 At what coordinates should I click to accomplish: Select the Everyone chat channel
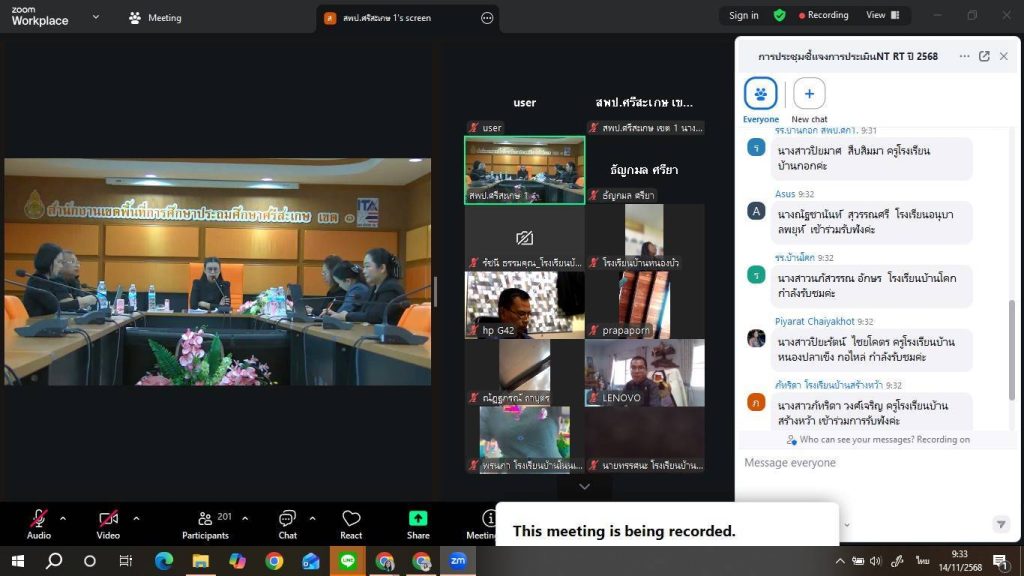coord(761,94)
